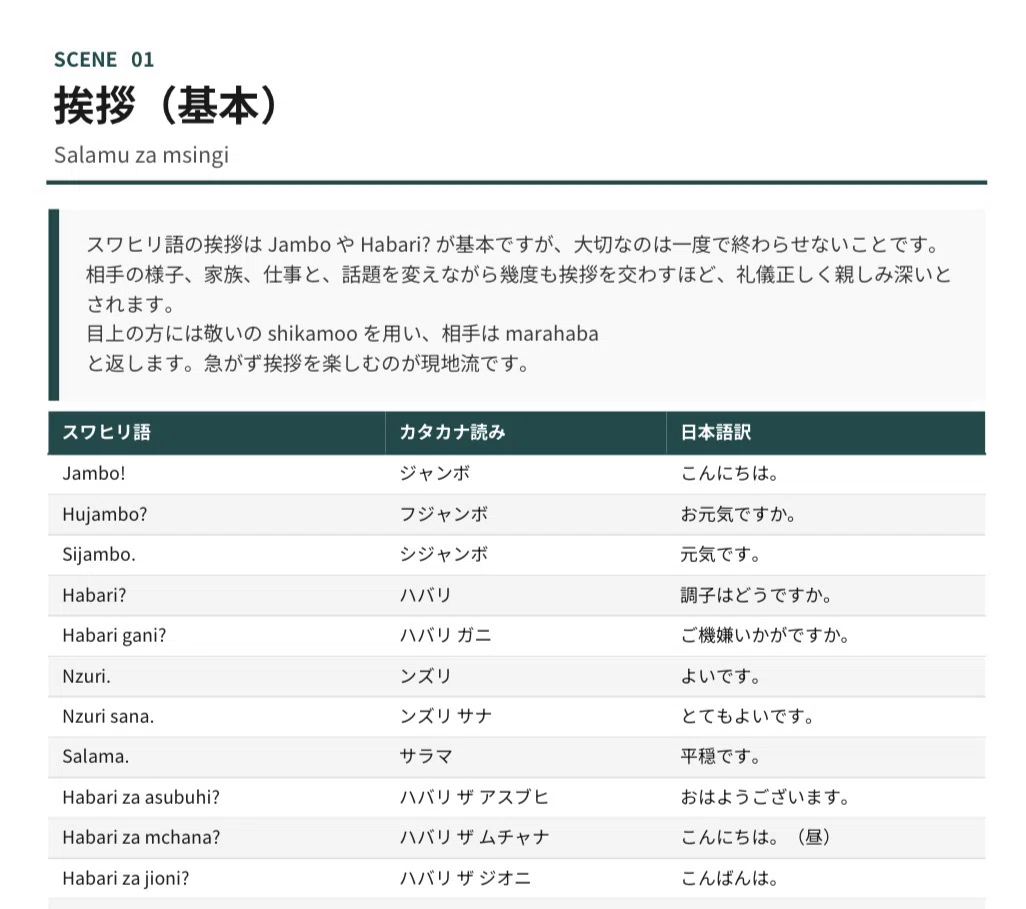The image size is (1026, 909).
Task: Select the Jambo! table cell
Action: pos(217,474)
